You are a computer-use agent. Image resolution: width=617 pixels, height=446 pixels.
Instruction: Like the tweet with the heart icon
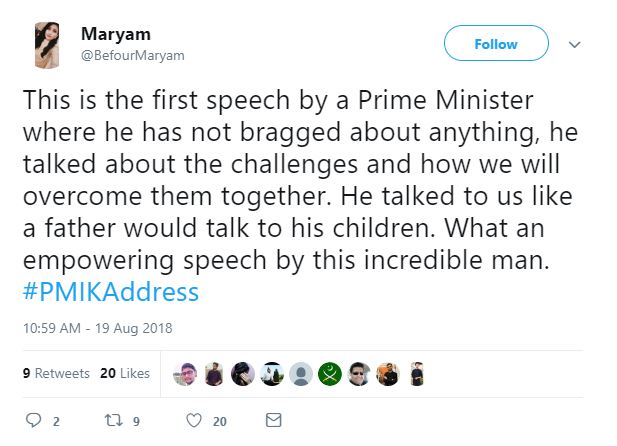(195, 421)
